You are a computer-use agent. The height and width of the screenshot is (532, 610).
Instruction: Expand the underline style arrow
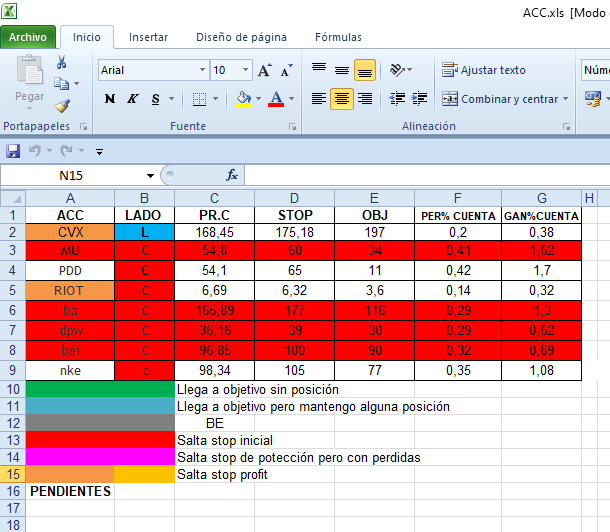[171, 99]
